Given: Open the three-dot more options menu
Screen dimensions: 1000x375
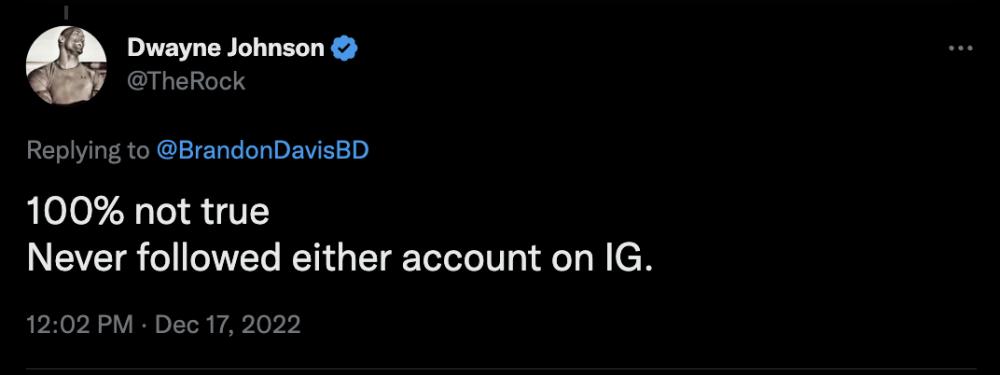Looking at the screenshot, I should (x=960, y=48).
